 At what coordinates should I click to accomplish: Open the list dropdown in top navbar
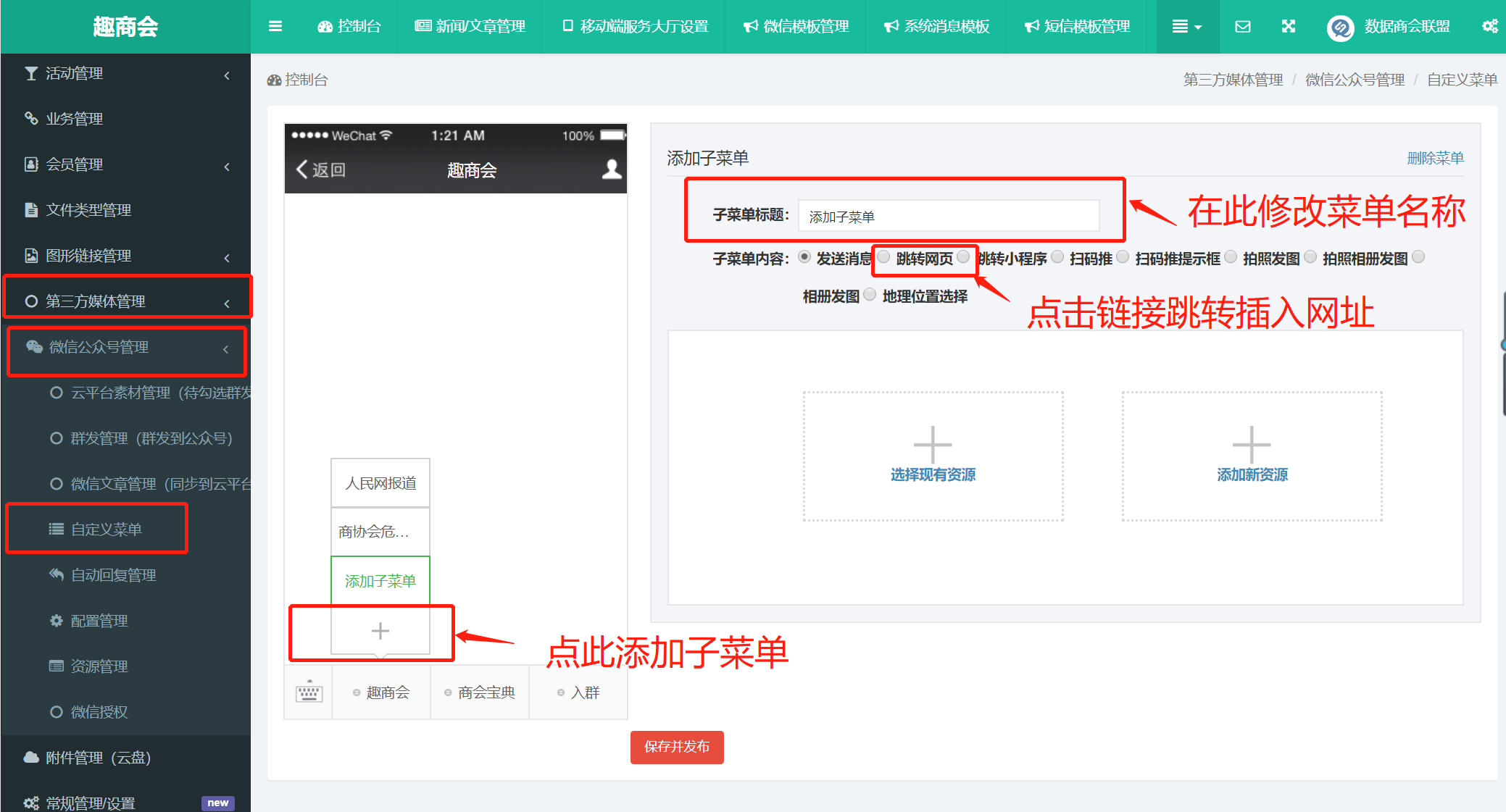click(x=1186, y=26)
